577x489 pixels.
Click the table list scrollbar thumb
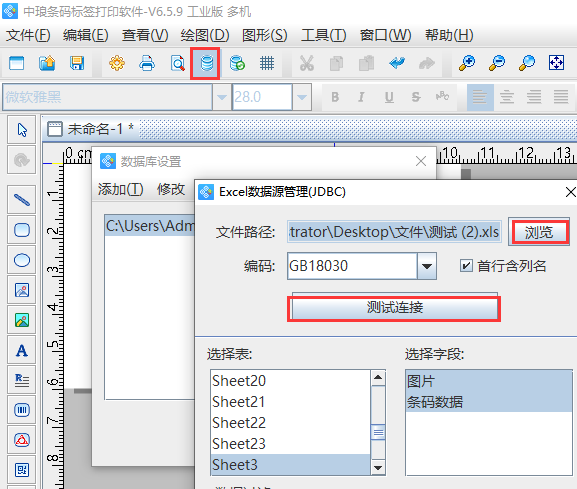[378, 432]
